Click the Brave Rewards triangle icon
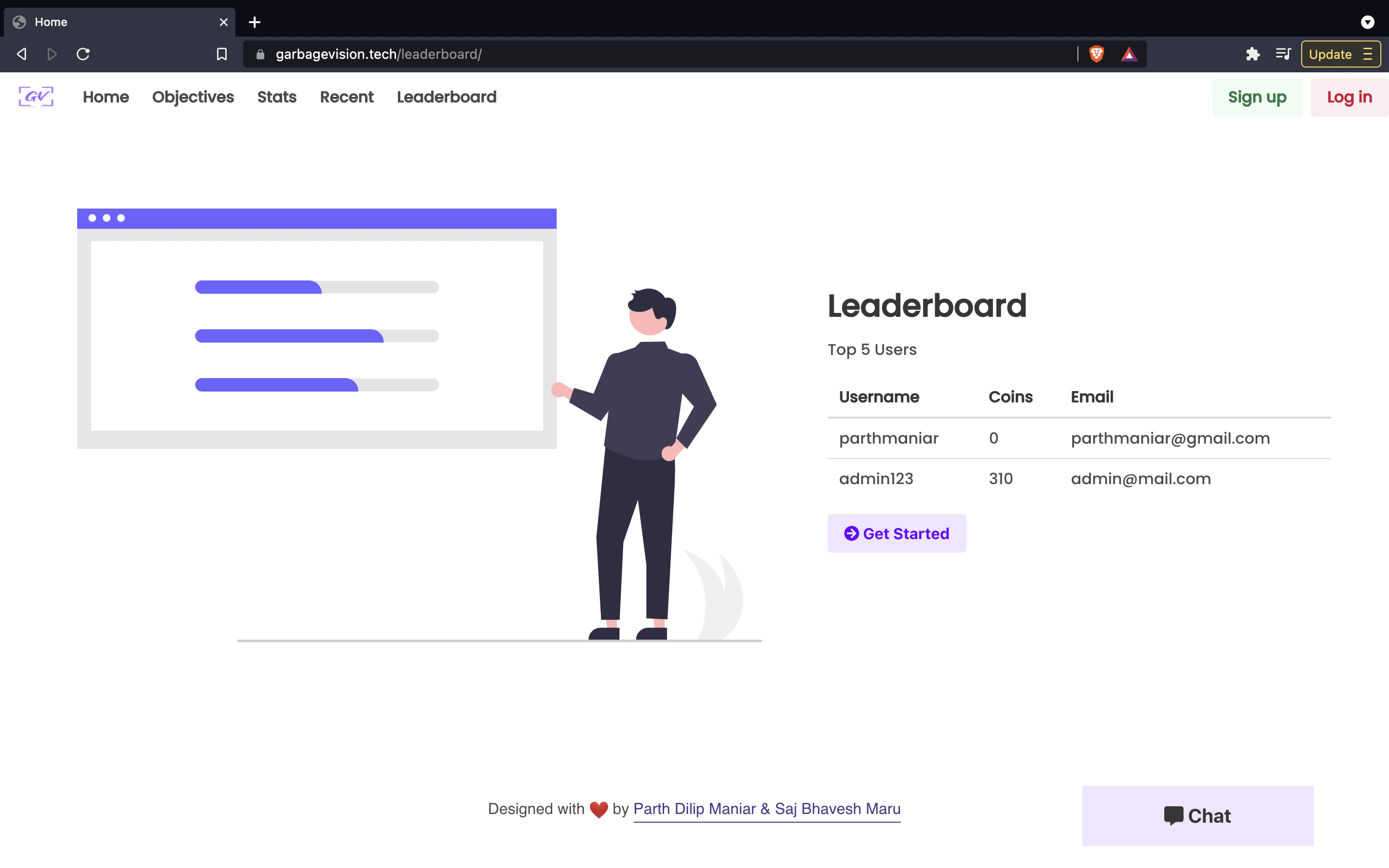1389x868 pixels. 1129,54
